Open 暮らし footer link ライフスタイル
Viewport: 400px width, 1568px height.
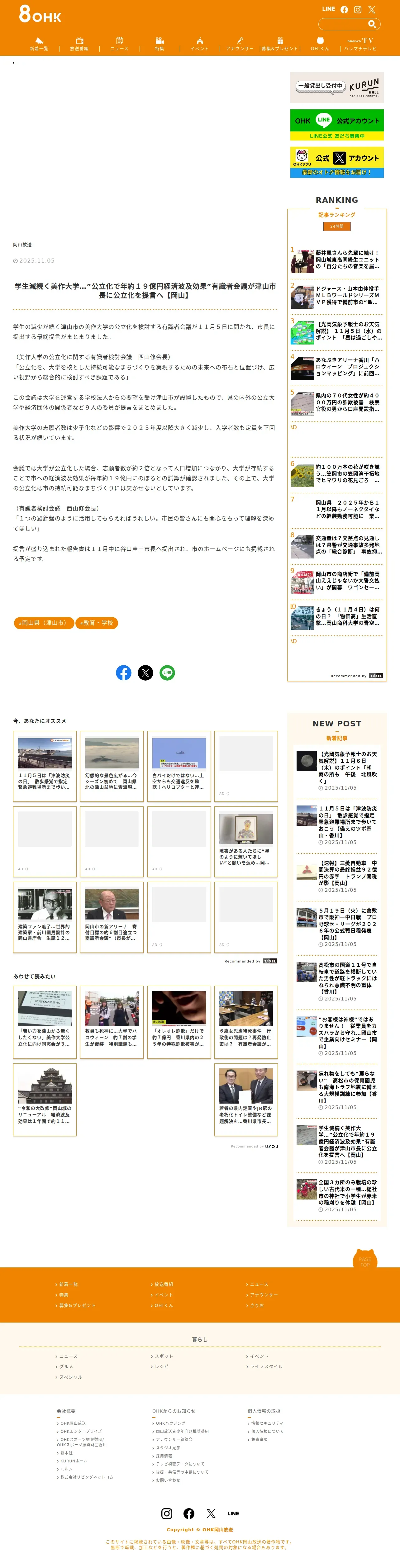tap(265, 1366)
